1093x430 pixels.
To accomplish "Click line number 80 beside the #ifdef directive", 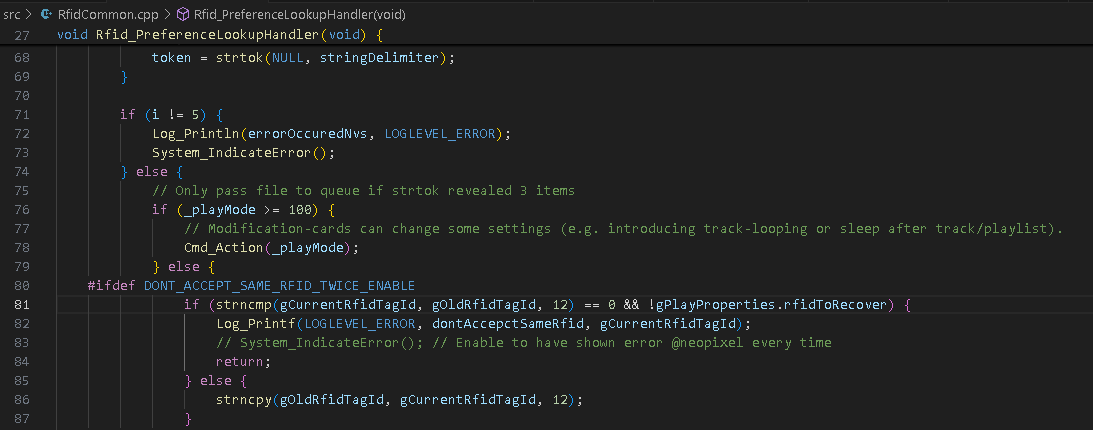I will (x=22, y=286).
